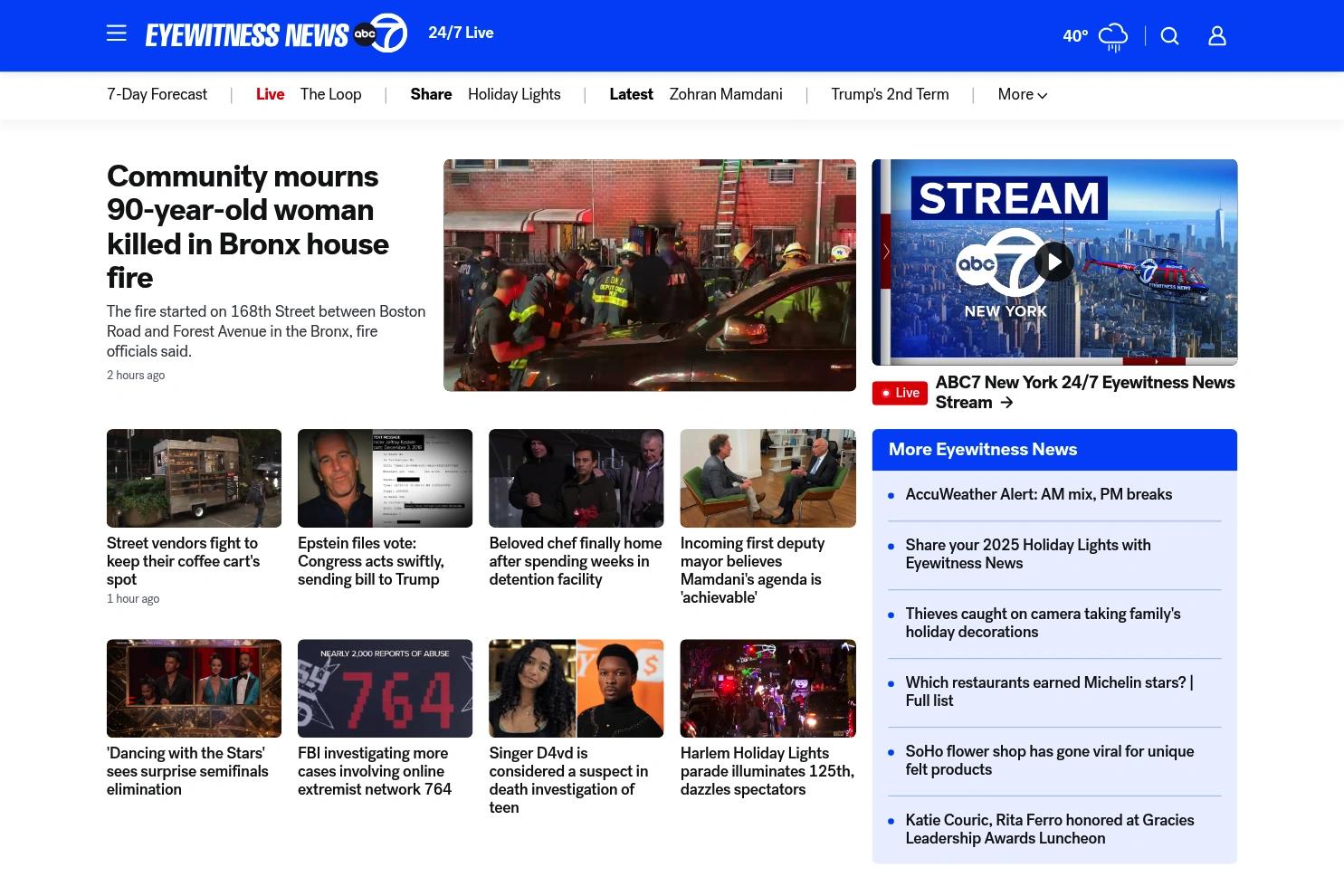Open the Epstein files thumbnail image
The height and width of the screenshot is (896, 1344).
(385, 478)
